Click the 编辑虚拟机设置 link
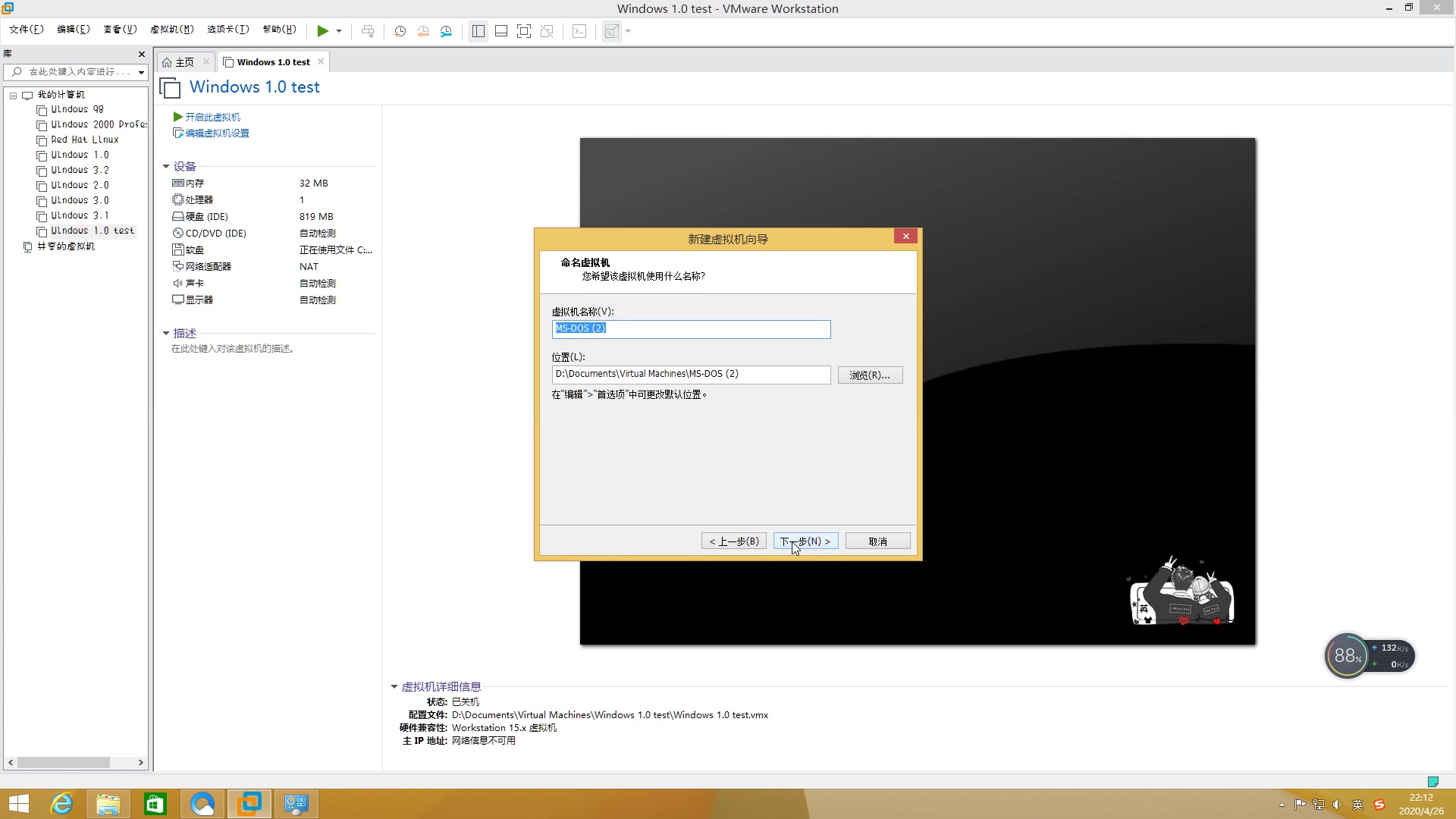Image resolution: width=1456 pixels, height=819 pixels. tap(217, 133)
